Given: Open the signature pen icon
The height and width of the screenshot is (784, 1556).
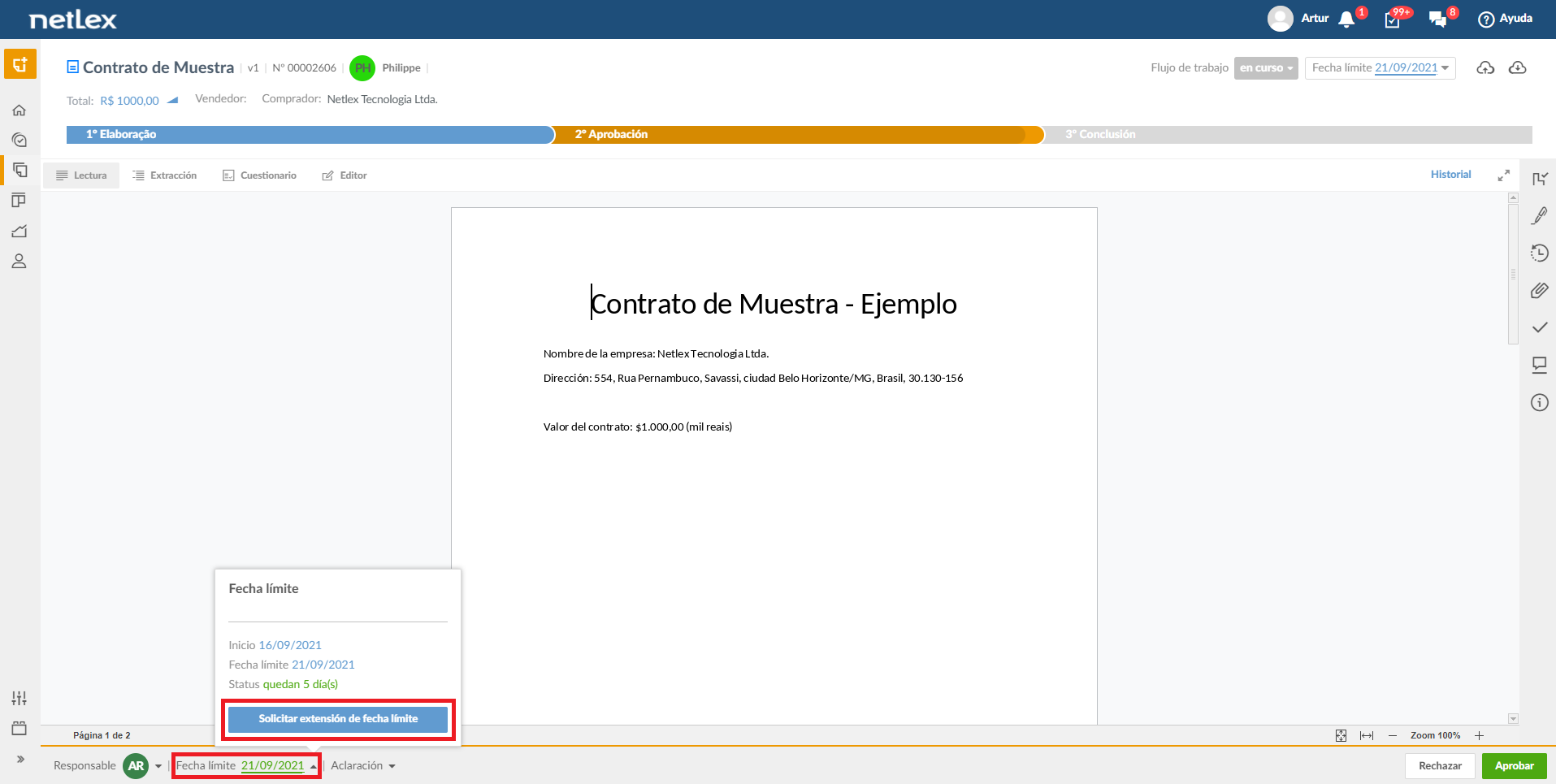Looking at the screenshot, I should (1539, 215).
